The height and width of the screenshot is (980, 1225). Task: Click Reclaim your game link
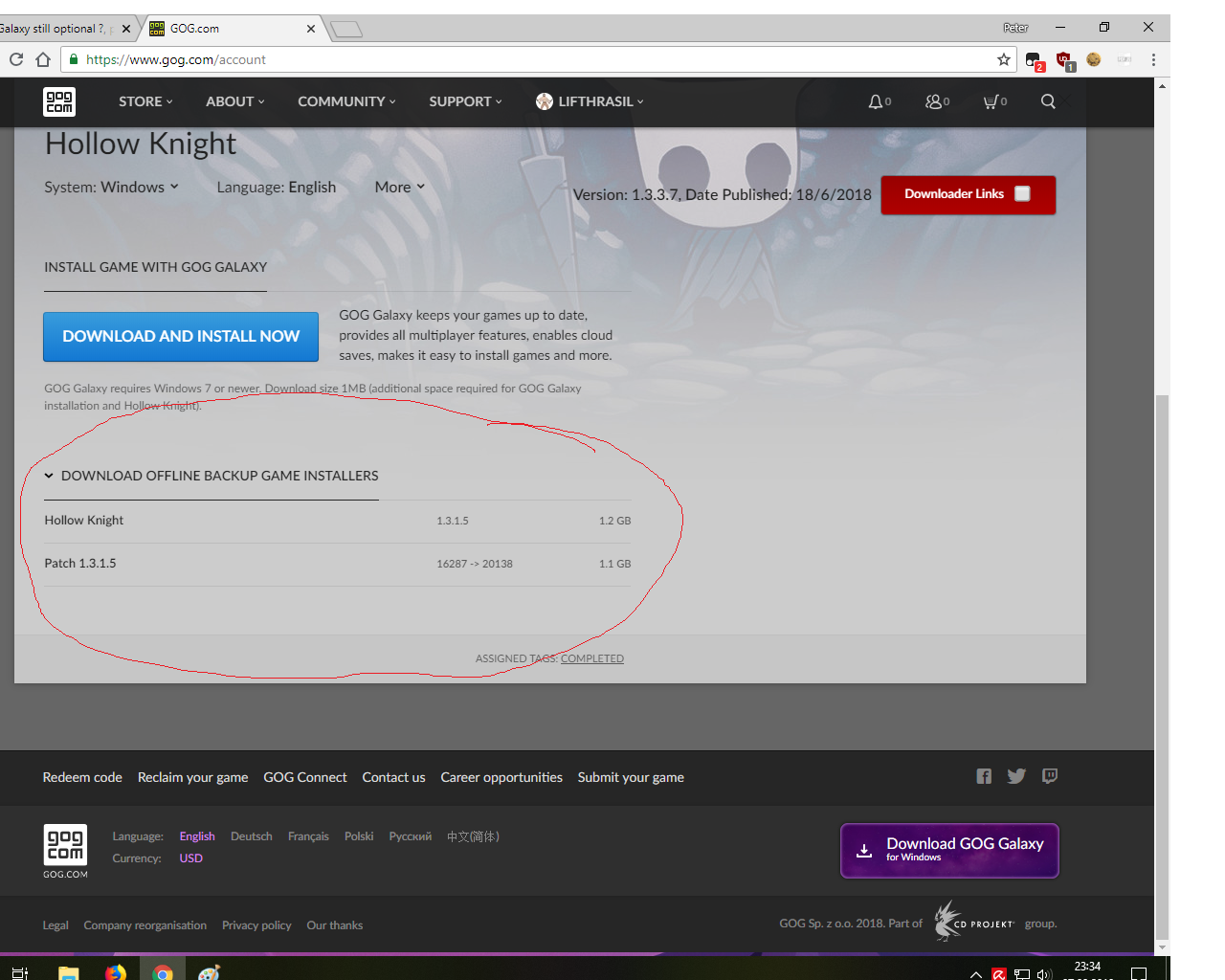192,777
